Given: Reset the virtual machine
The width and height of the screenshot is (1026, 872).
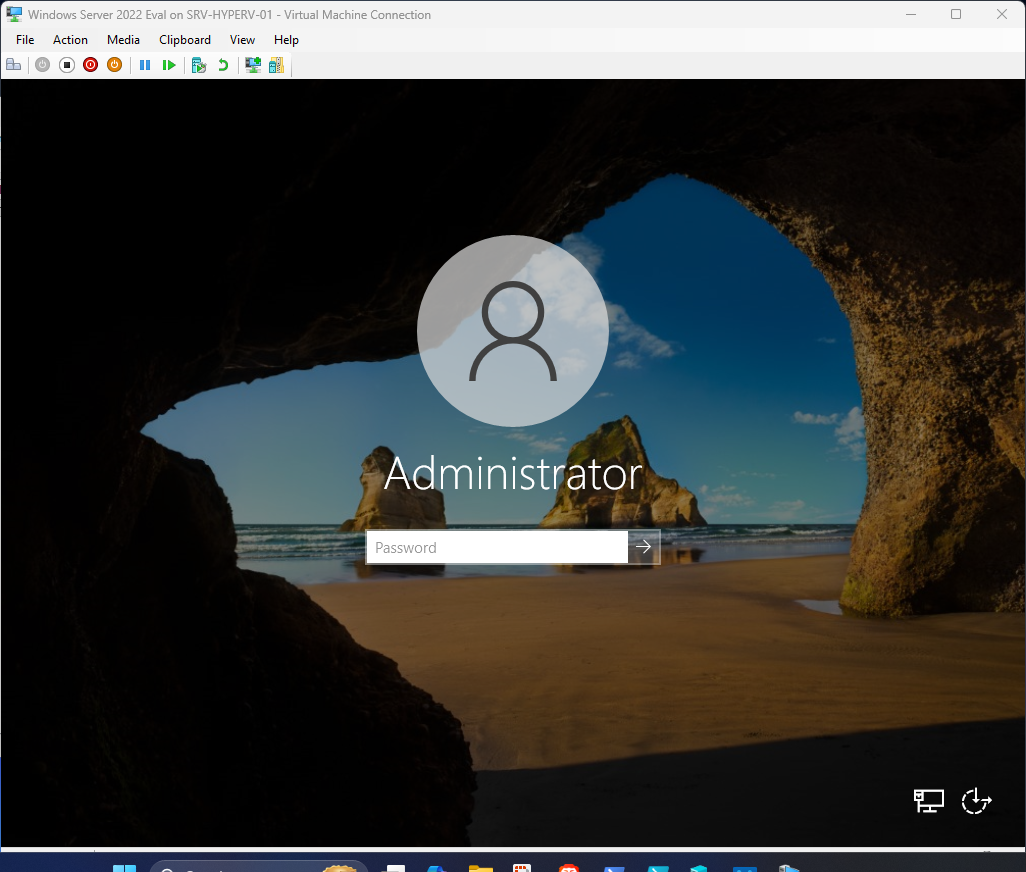Looking at the screenshot, I should [x=169, y=64].
